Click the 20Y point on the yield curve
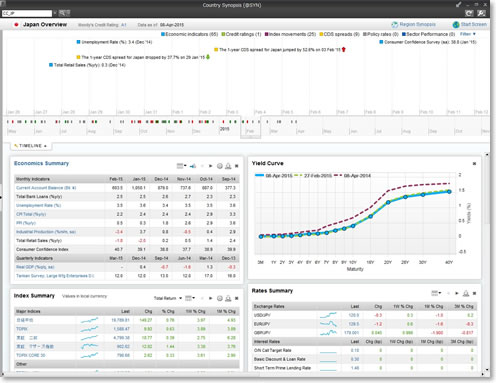The image size is (498, 383). click(x=388, y=202)
